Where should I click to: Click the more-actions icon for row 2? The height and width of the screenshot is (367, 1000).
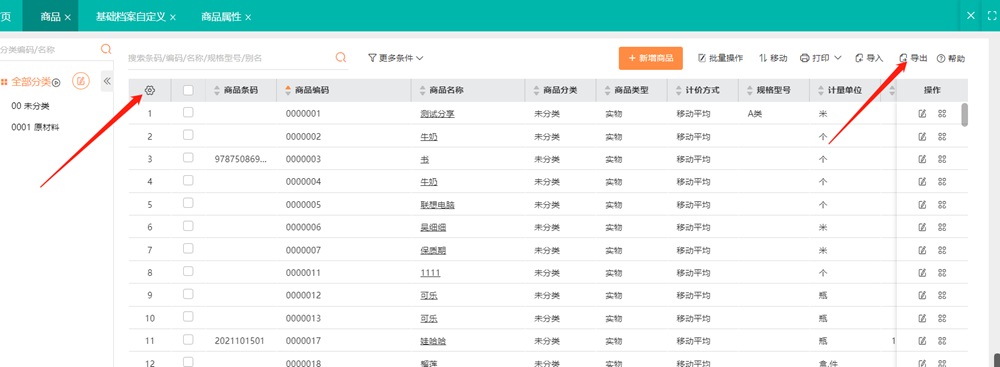(942, 137)
